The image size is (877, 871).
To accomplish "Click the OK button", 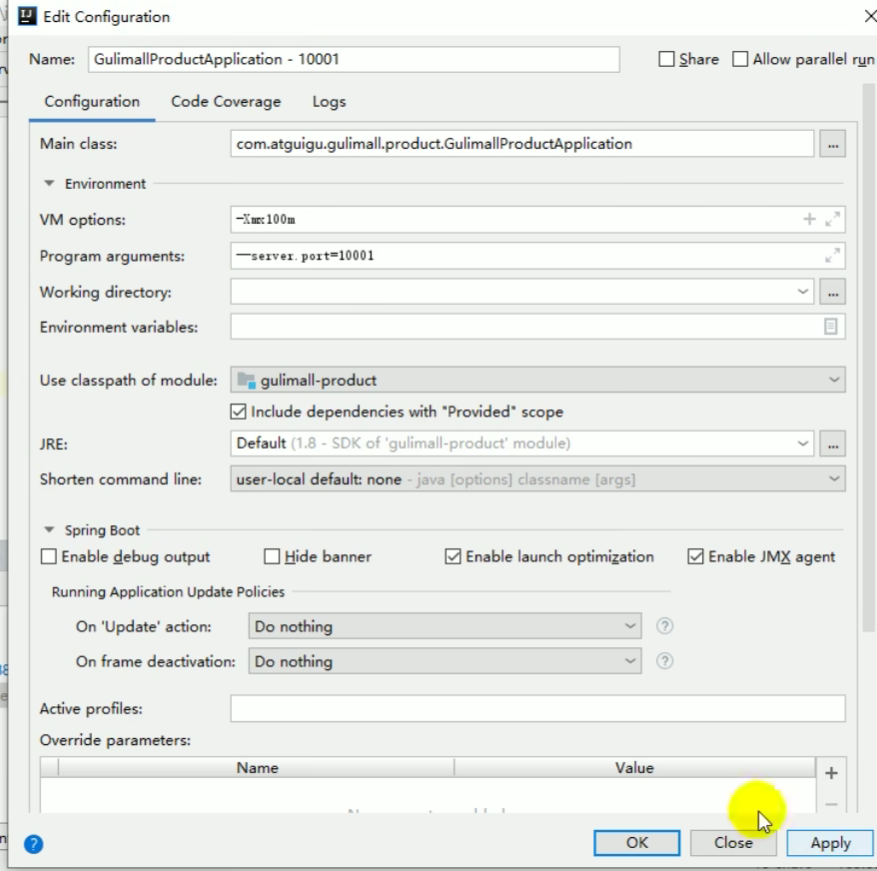I will (x=636, y=843).
